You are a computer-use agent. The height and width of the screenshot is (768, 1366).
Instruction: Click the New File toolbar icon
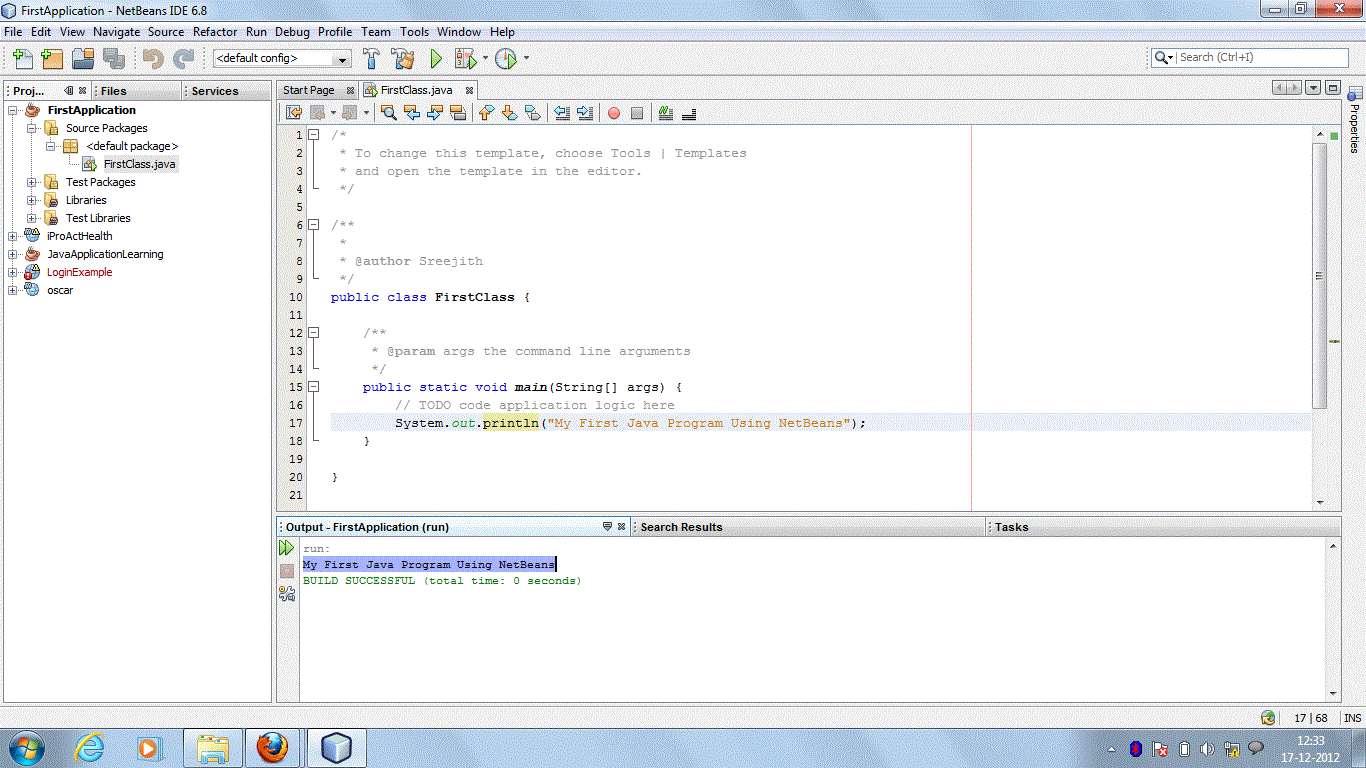(22, 58)
